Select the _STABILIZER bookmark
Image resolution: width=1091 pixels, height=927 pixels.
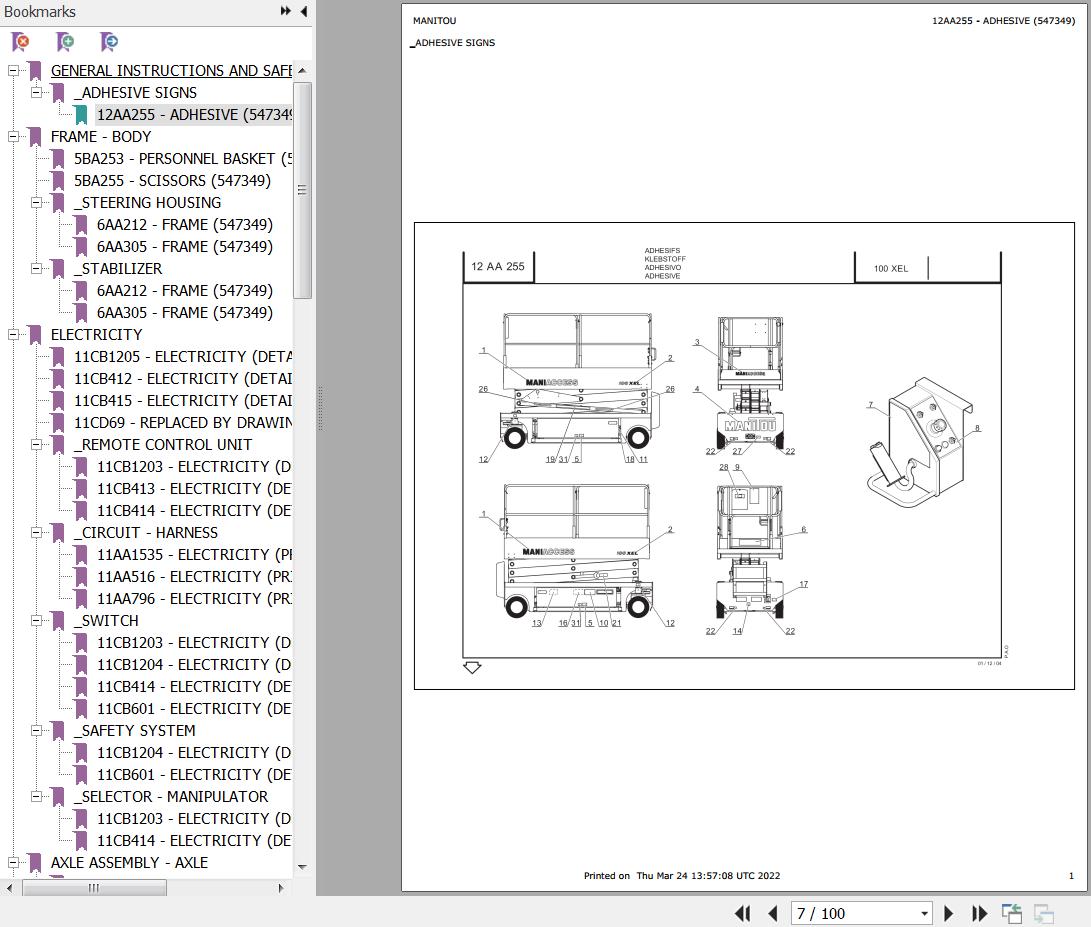[x=118, y=269]
